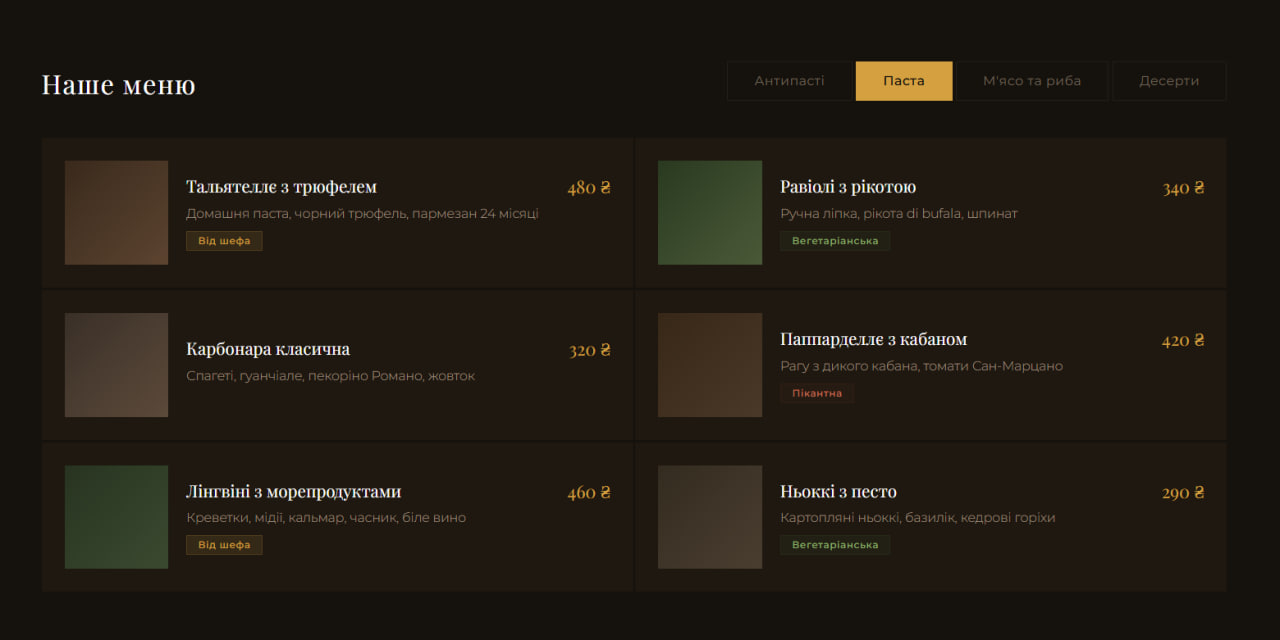Click the Карбонара класична dish title
The width and height of the screenshot is (1280, 640).
pyautogui.click(x=268, y=349)
